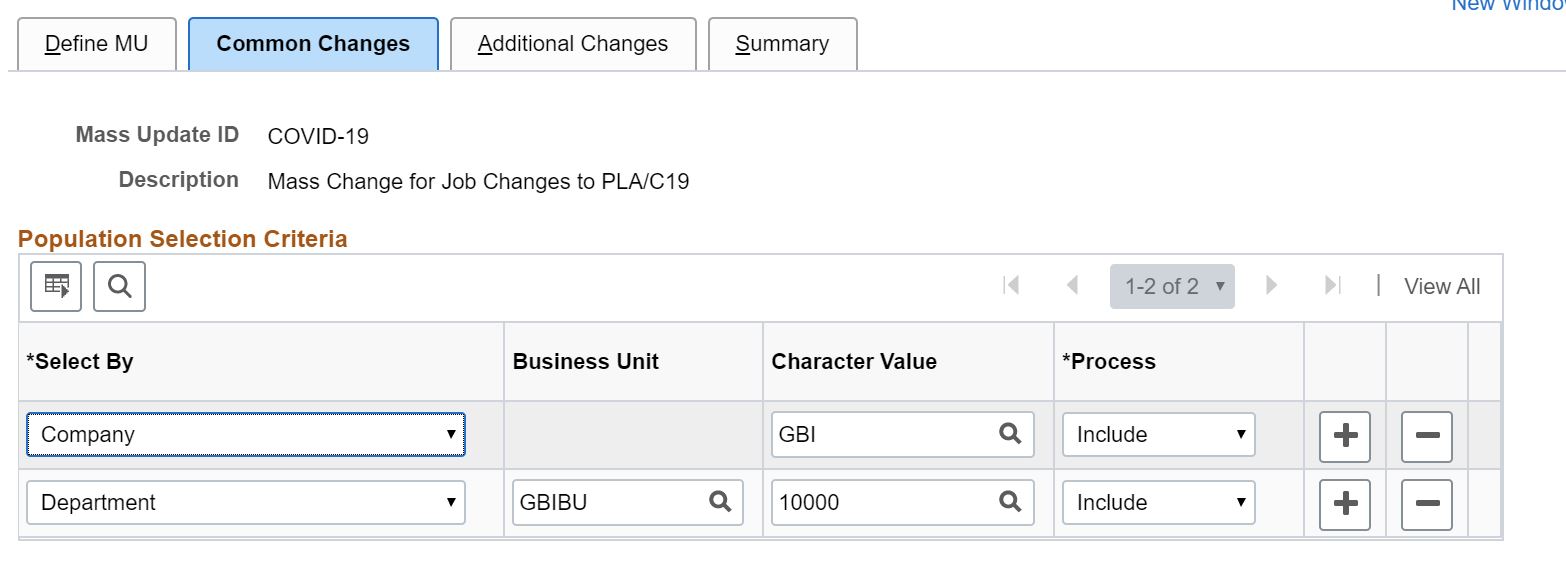This screenshot has width=1566, height=571.
Task: Switch to the Define MU tab
Action: coord(96,44)
